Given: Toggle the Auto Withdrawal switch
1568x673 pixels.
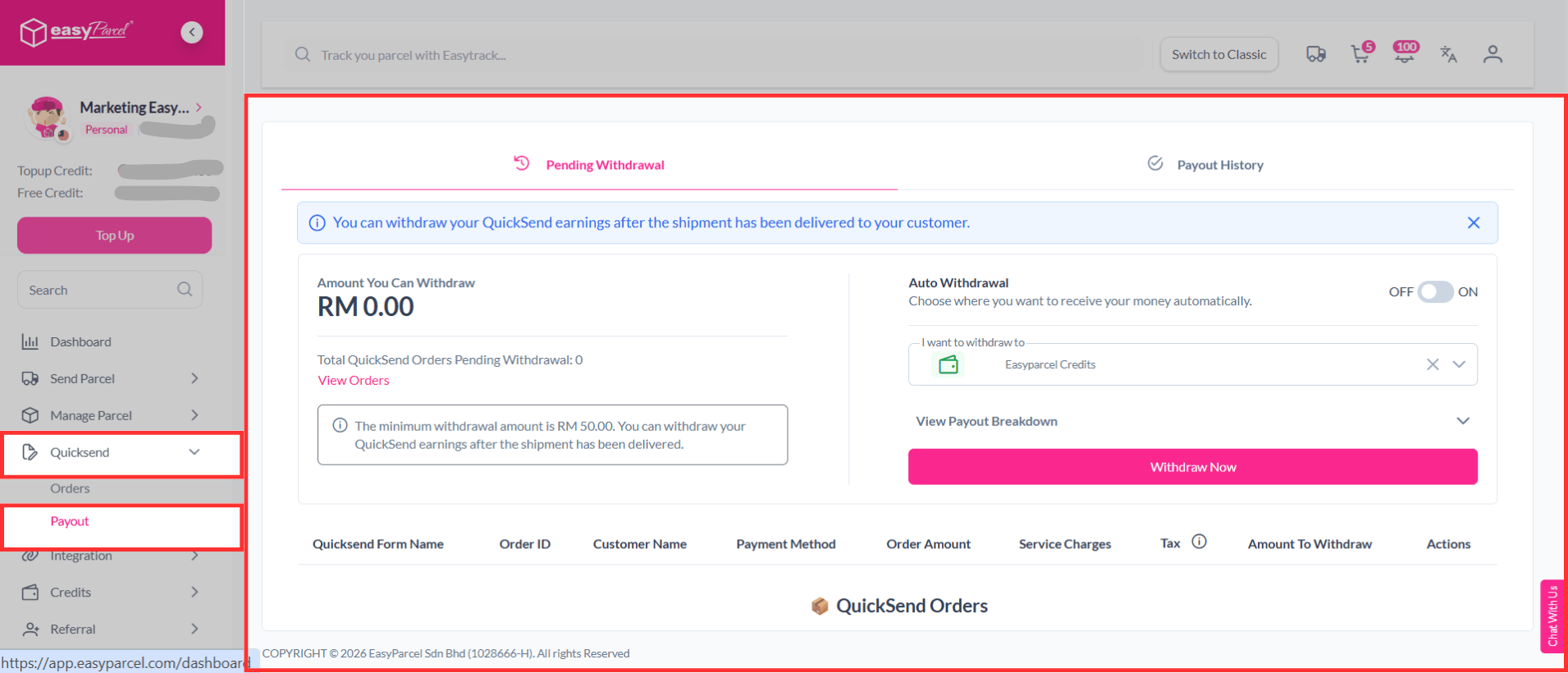Looking at the screenshot, I should 1435,292.
